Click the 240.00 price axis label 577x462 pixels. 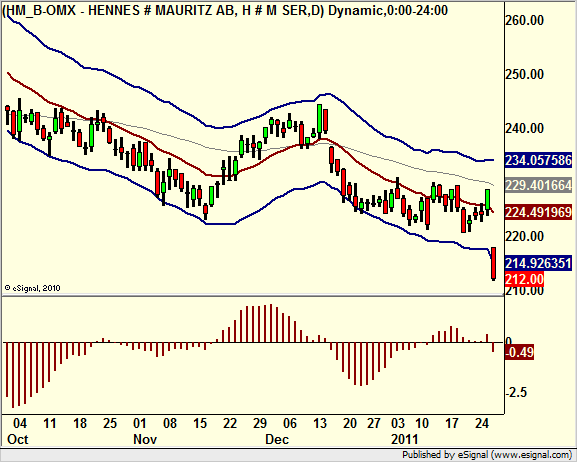[x=524, y=128]
